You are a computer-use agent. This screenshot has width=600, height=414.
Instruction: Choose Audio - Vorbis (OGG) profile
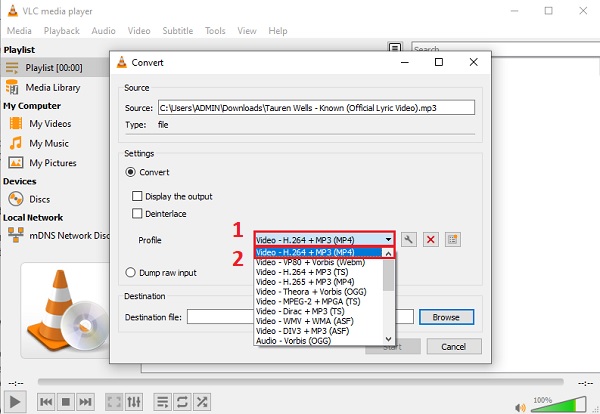point(318,341)
